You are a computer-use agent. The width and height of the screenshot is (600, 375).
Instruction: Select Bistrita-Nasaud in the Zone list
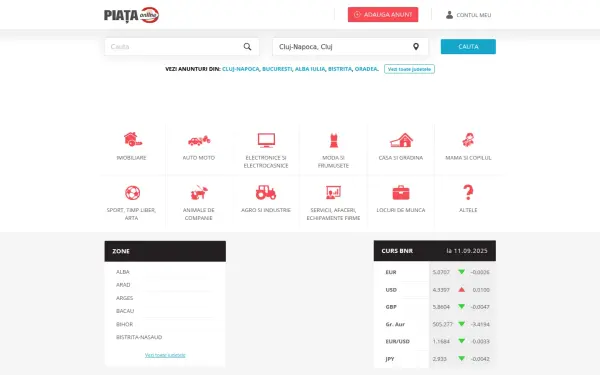(x=139, y=338)
